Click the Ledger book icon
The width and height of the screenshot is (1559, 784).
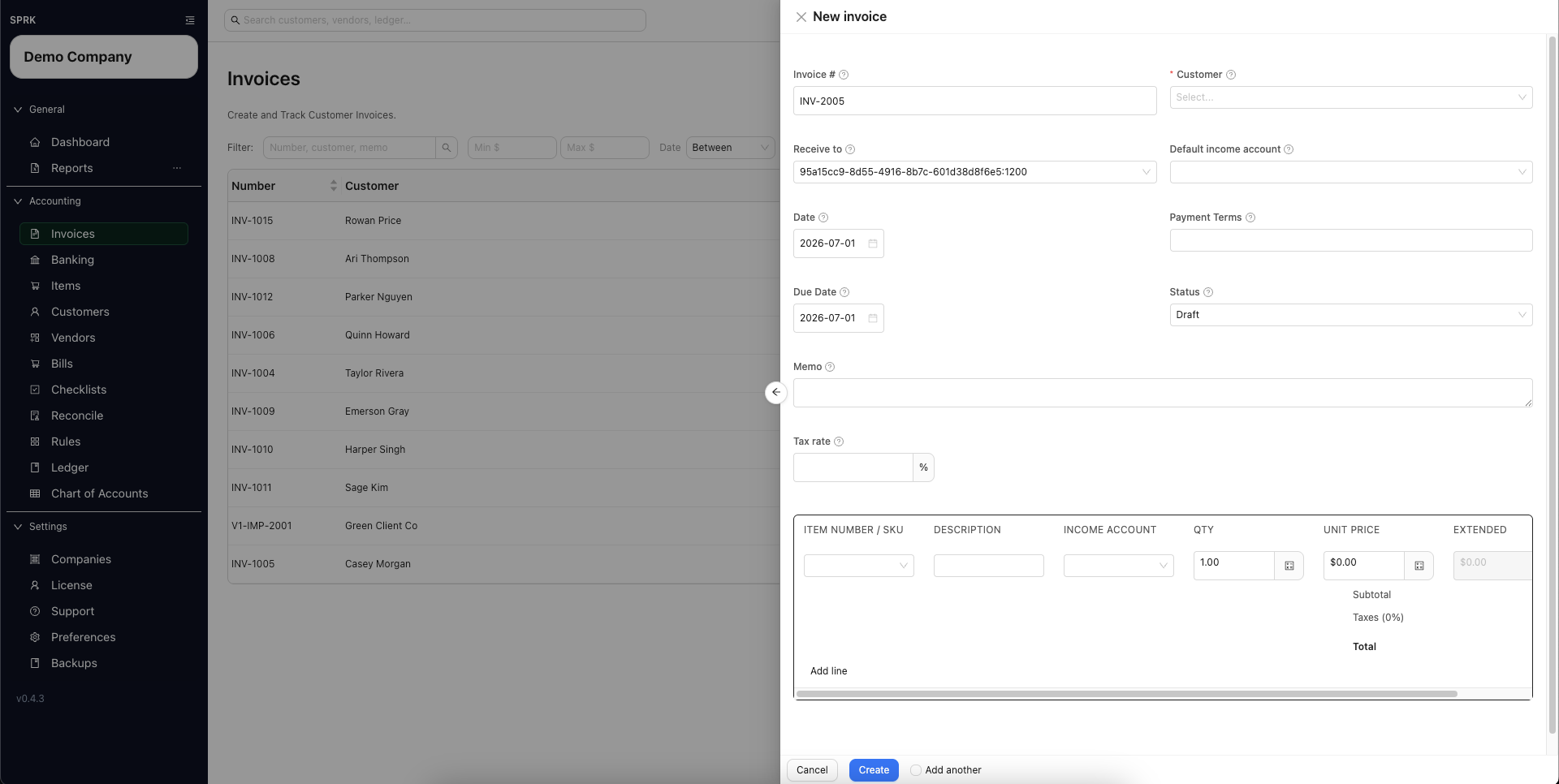point(35,467)
